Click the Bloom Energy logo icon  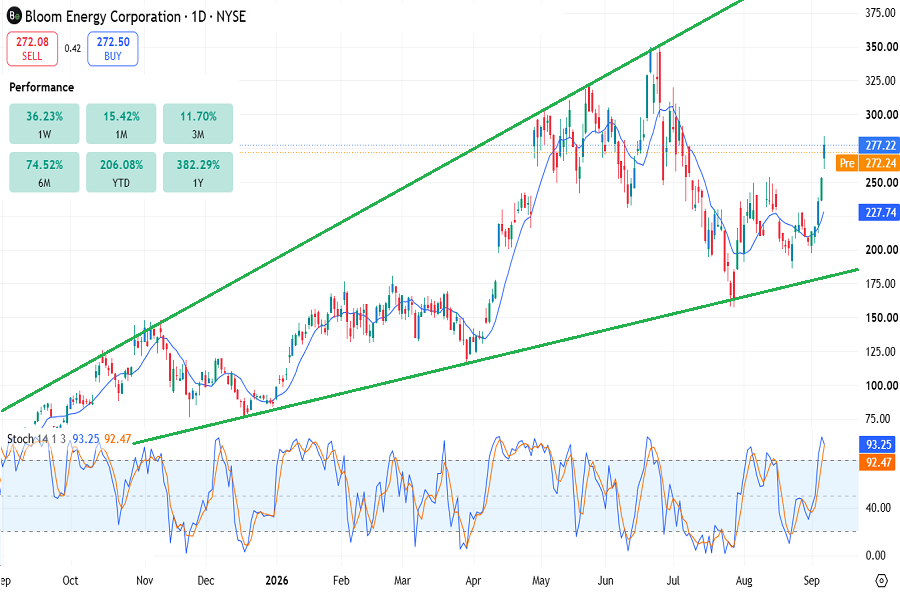[x=14, y=16]
